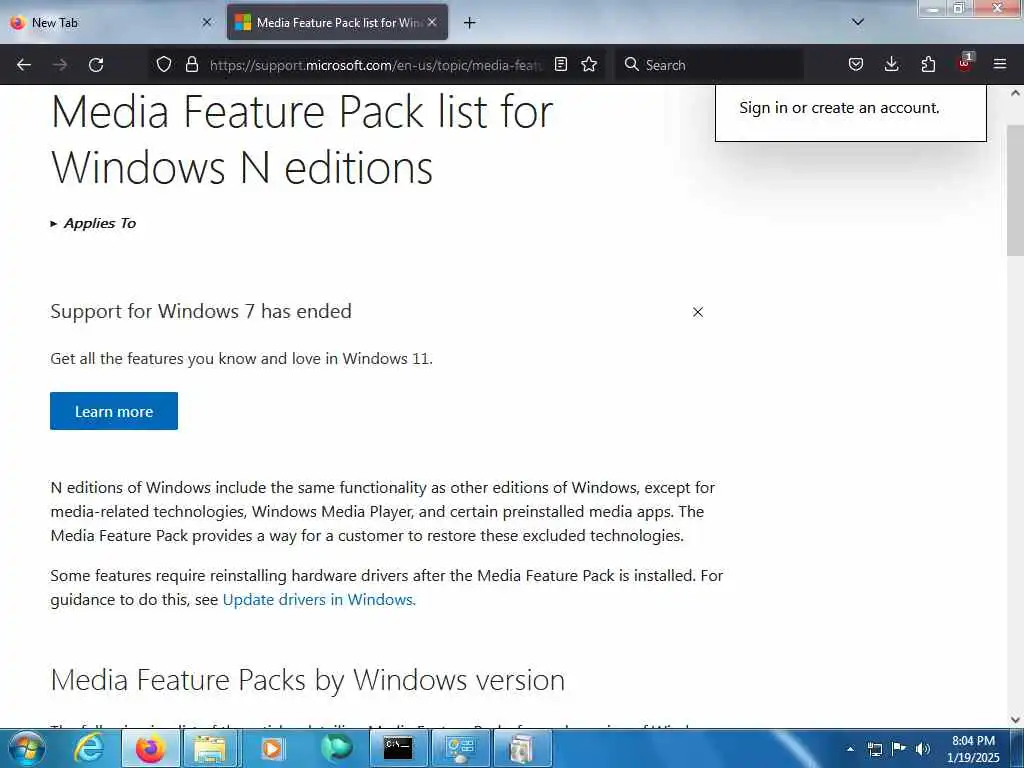This screenshot has height=768, width=1024.
Task: Open a new tab with plus button
Action: [470, 23]
